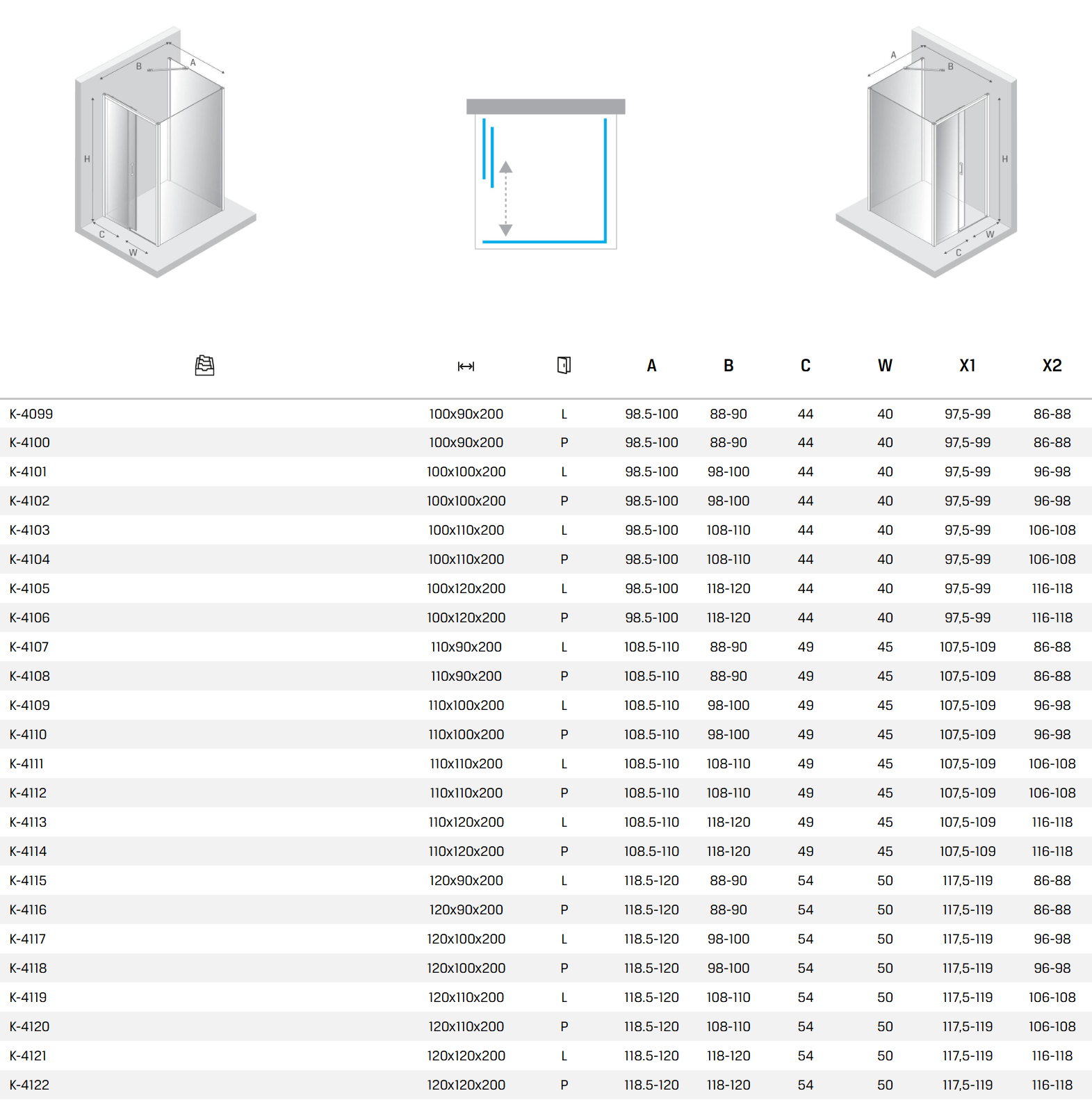The height and width of the screenshot is (1116, 1092).
Task: Select column header B
Action: (x=728, y=366)
